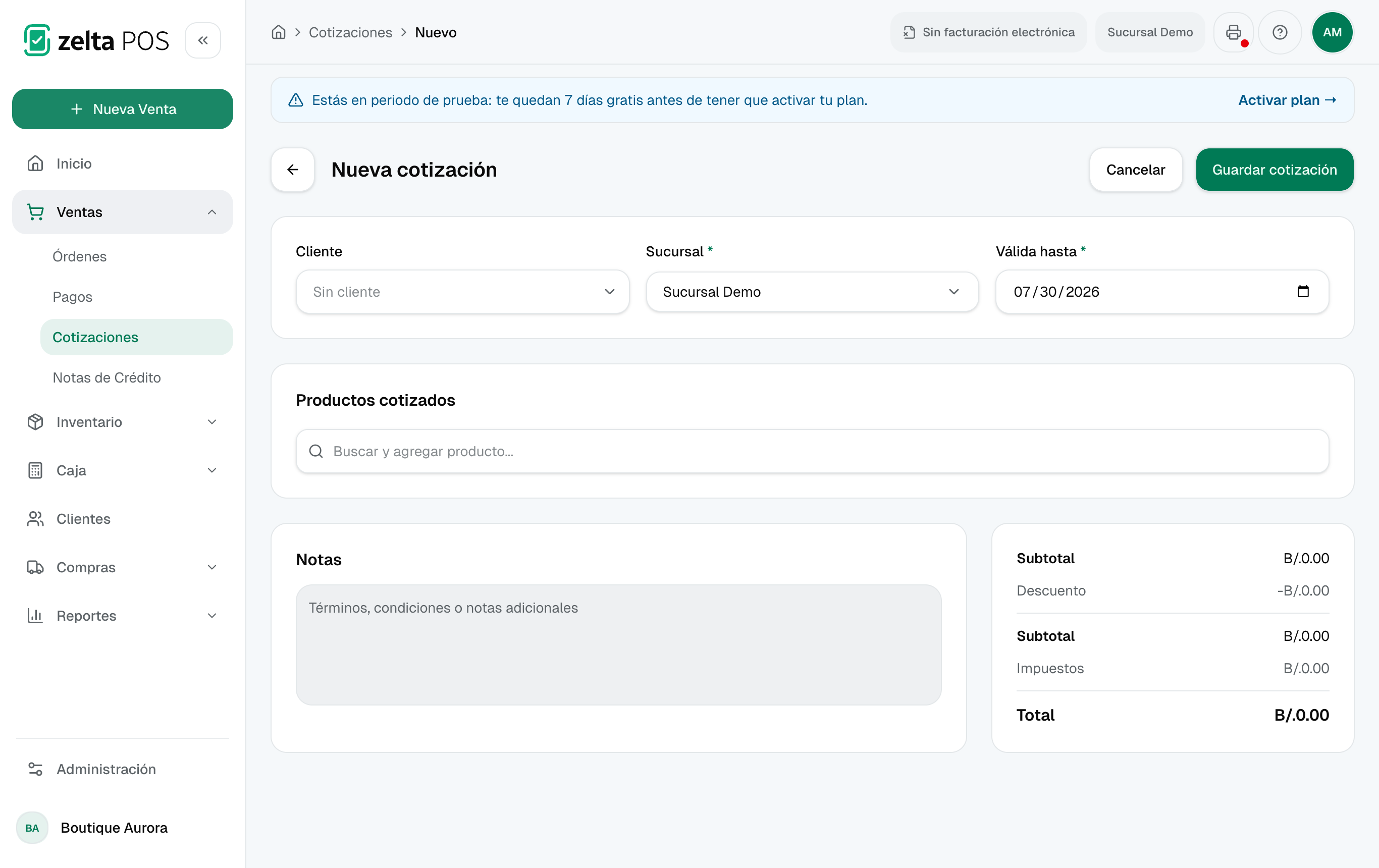Image resolution: width=1379 pixels, height=868 pixels.
Task: Open the Sucursal Demo selector in top bar
Action: pos(1150,32)
